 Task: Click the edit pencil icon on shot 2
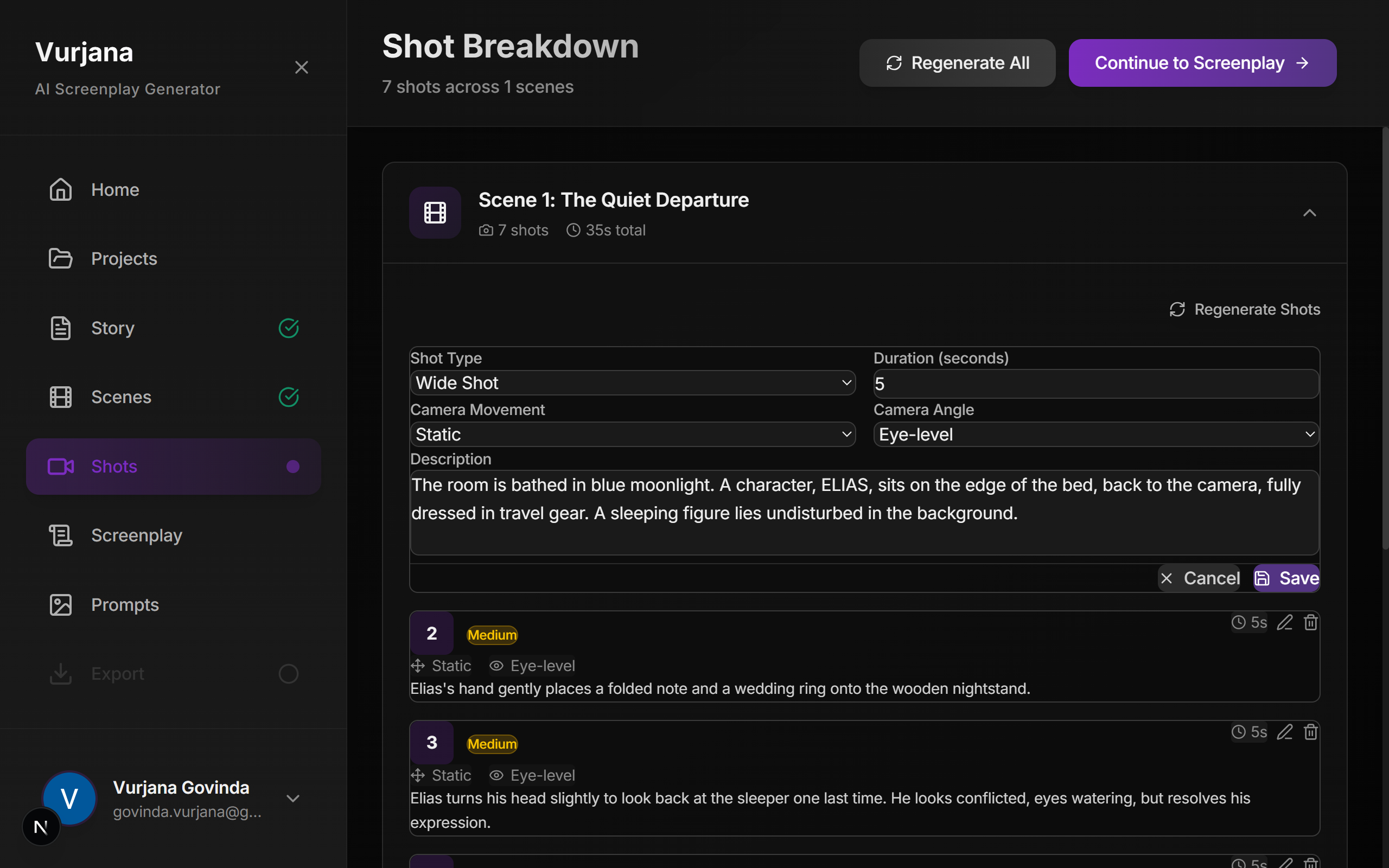click(x=1284, y=622)
